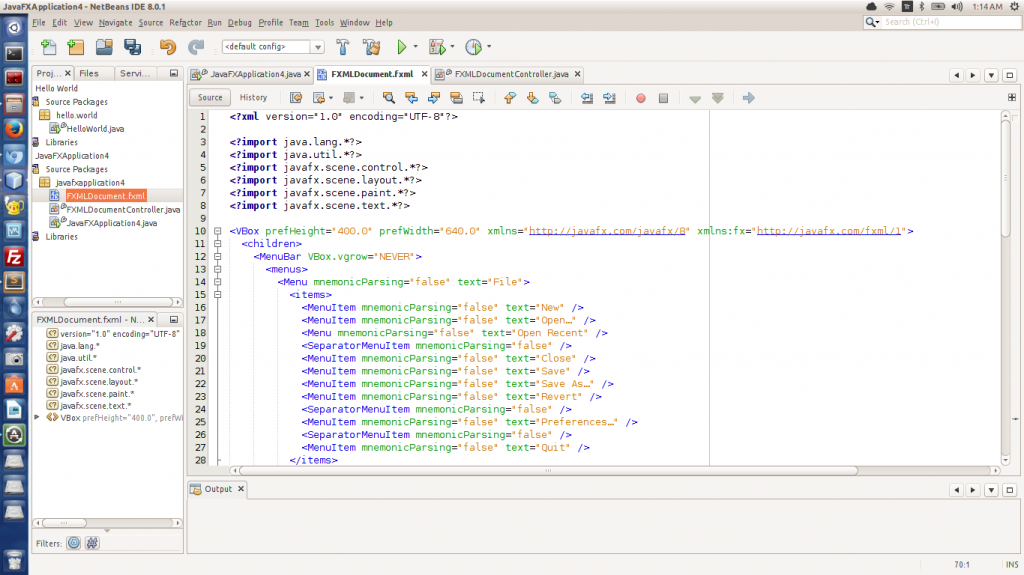Click Stop Macro Recording square icon
This screenshot has height=575, width=1024.
click(x=663, y=98)
